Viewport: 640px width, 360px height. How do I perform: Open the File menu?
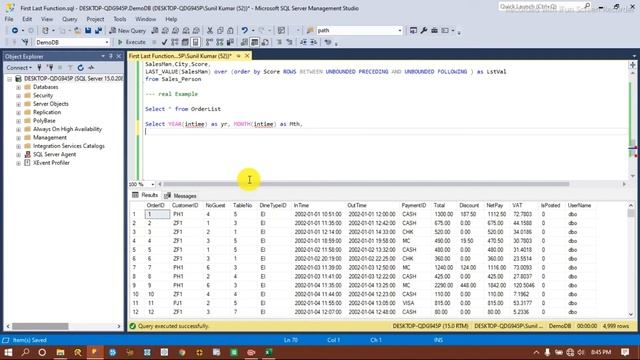(9, 19)
